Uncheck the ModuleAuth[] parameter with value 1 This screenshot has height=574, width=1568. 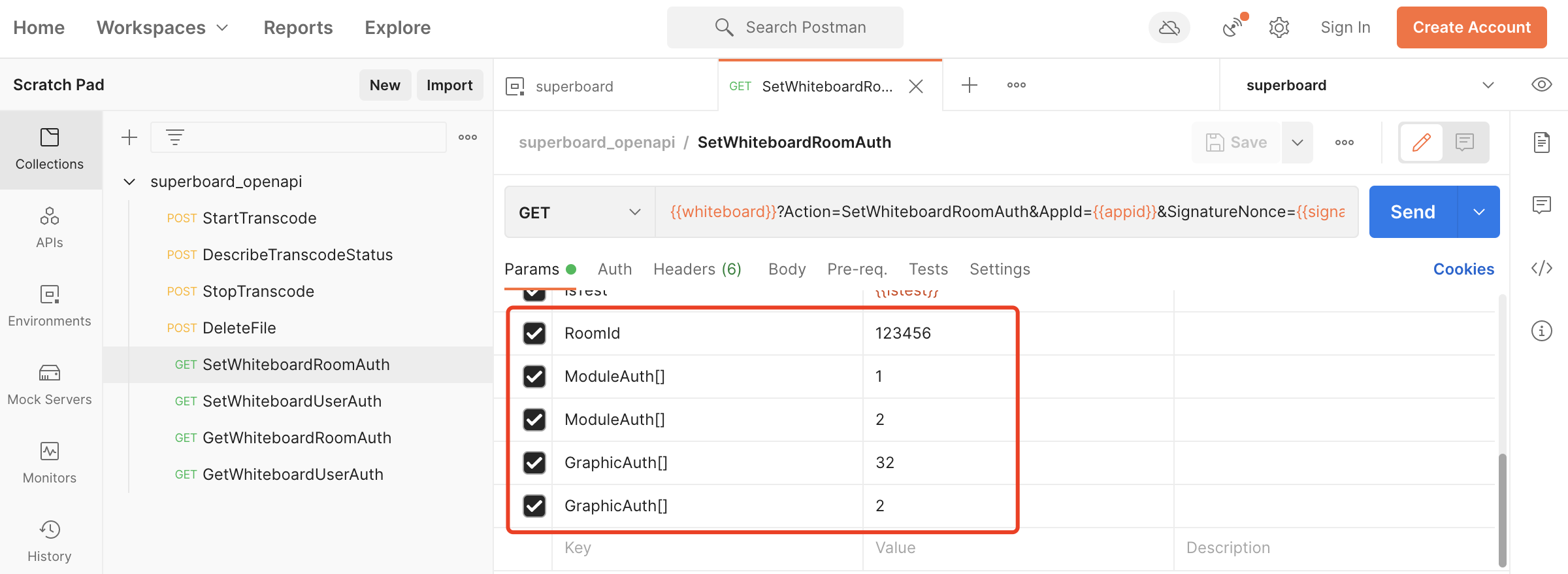pos(534,377)
